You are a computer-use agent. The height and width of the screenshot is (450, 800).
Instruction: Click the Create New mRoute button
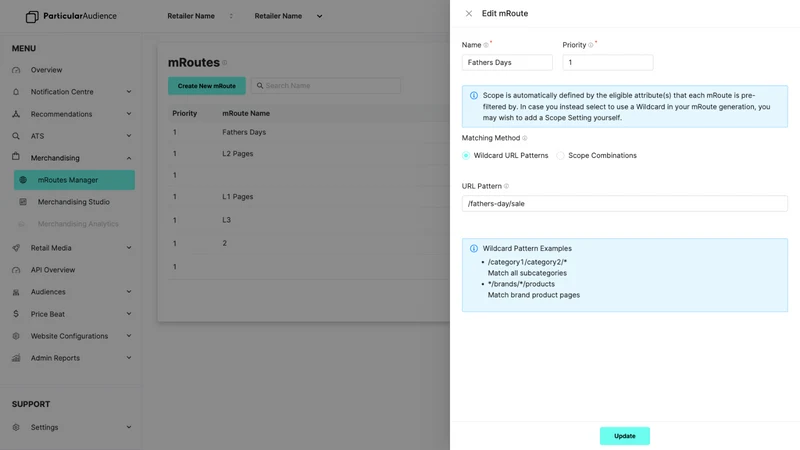point(207,86)
